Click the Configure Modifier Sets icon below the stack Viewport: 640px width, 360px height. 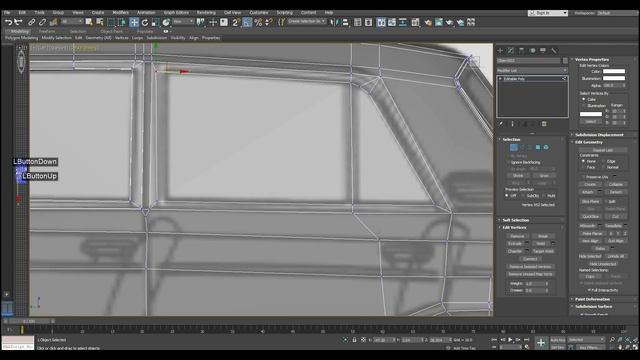pyautogui.click(x=544, y=124)
